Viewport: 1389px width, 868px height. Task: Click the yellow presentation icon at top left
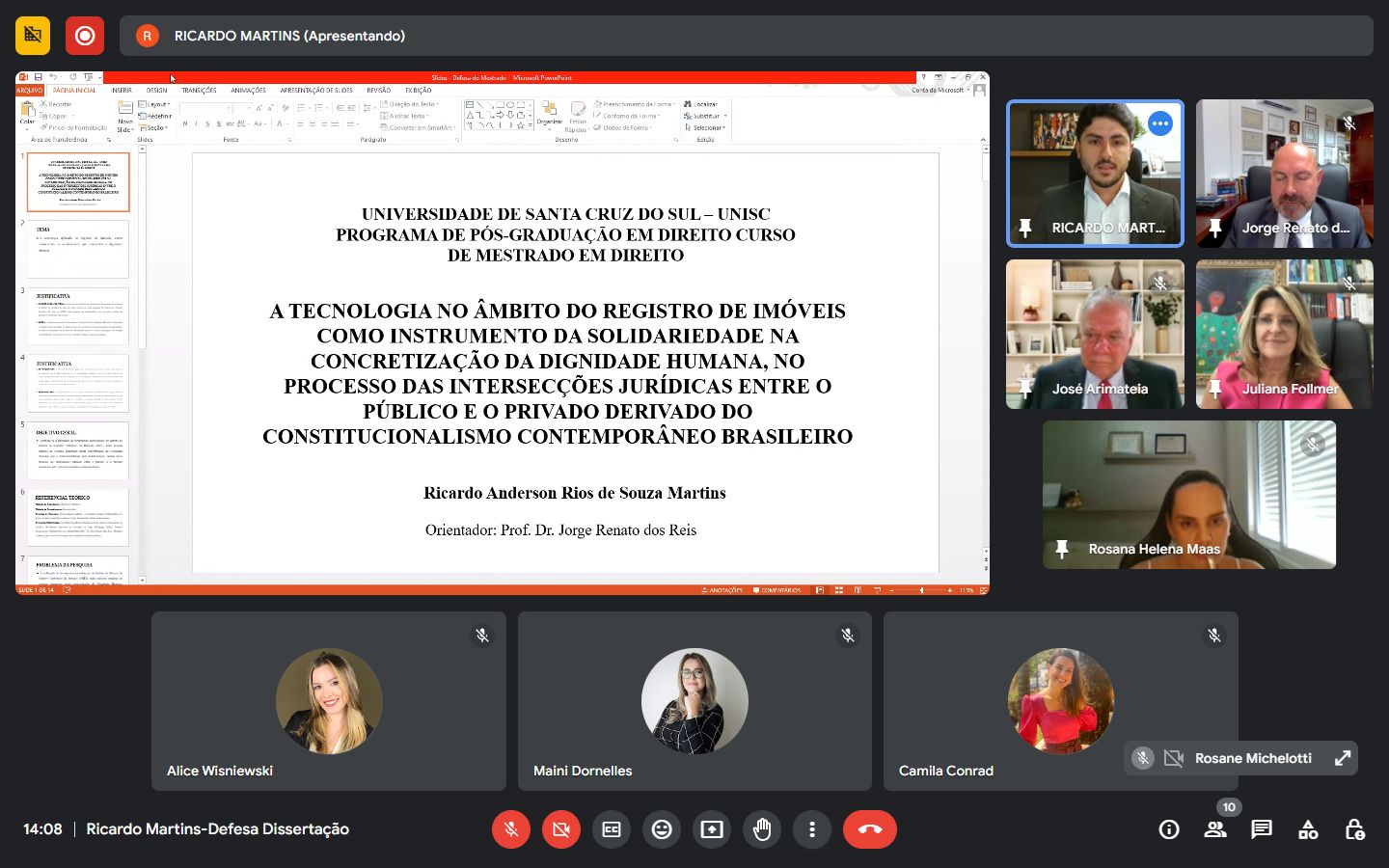[x=33, y=36]
